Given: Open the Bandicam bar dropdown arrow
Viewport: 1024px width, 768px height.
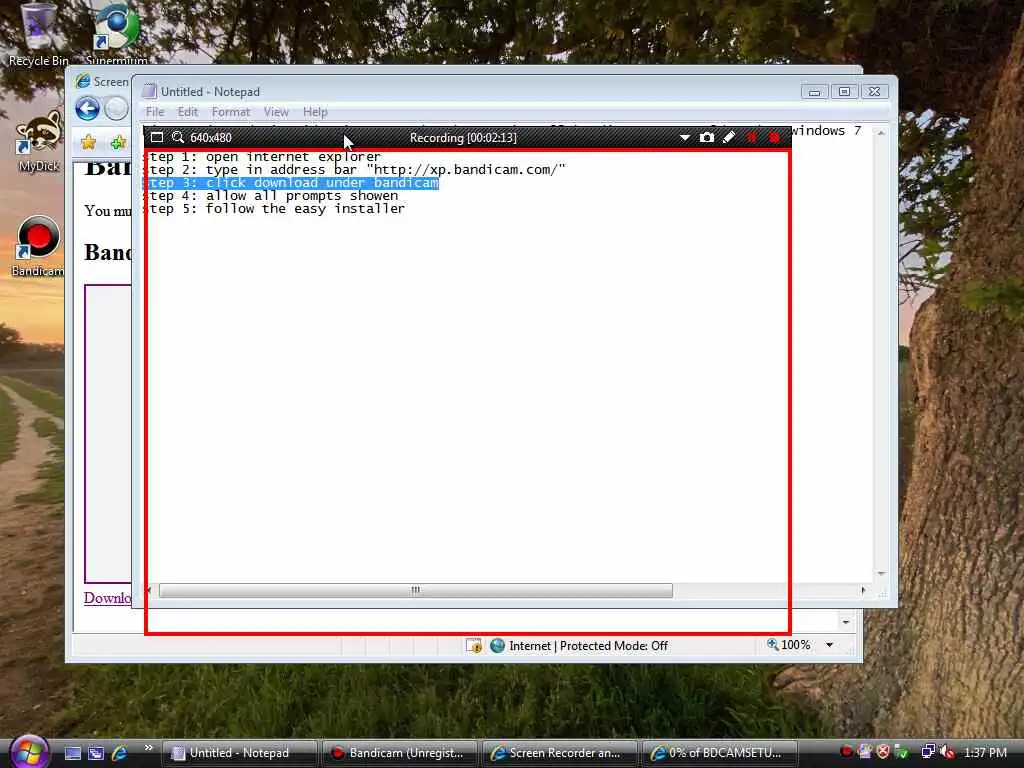Looking at the screenshot, I should click(684, 138).
